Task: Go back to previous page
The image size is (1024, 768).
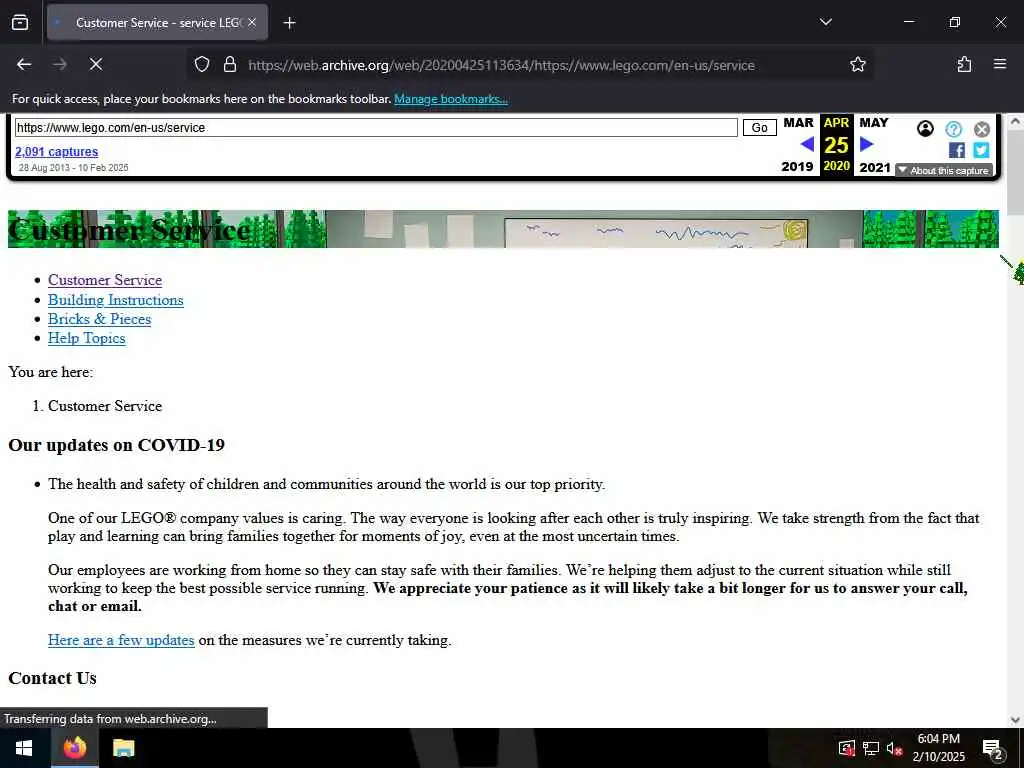Action: pos(24,64)
